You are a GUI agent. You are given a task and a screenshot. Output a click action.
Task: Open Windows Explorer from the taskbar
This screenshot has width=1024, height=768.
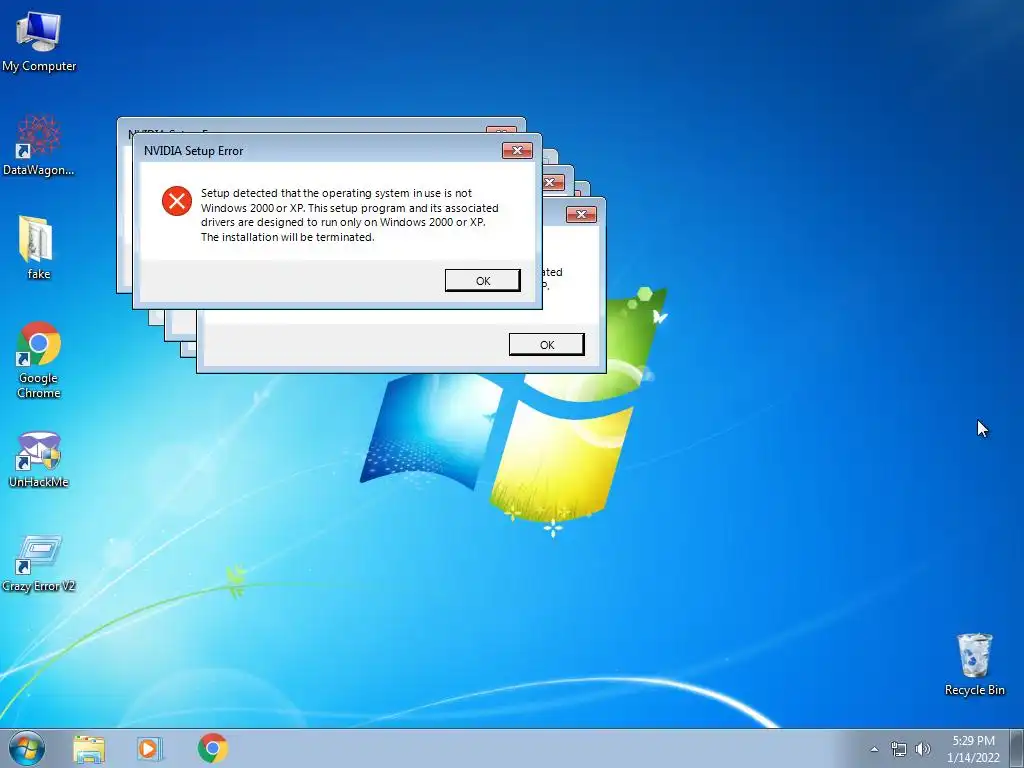pos(89,748)
